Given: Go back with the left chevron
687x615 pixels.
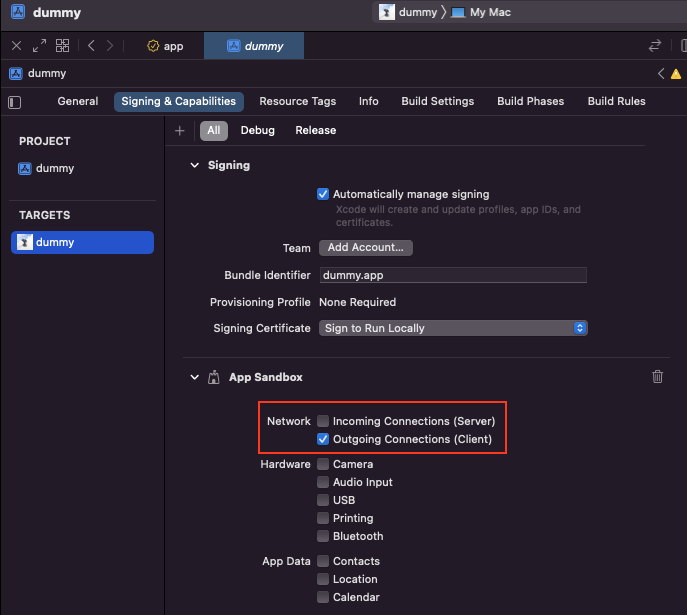Looking at the screenshot, I should pyautogui.click(x=91, y=46).
